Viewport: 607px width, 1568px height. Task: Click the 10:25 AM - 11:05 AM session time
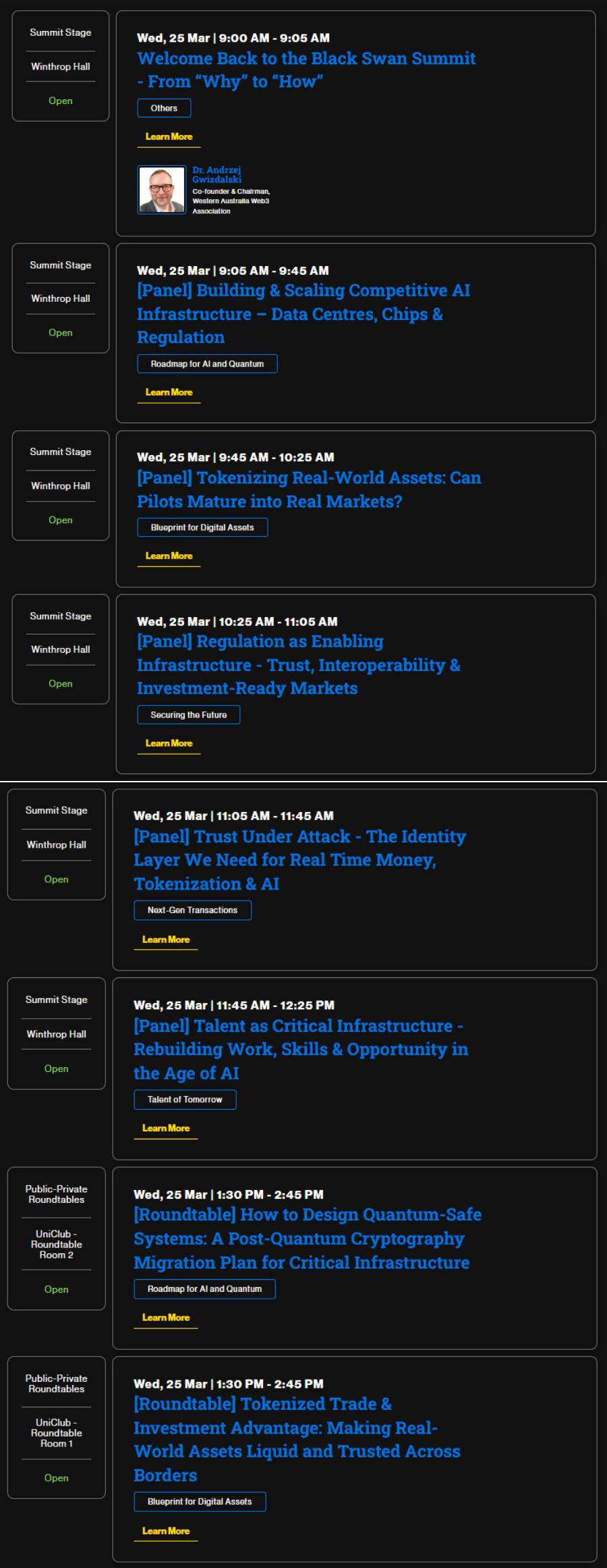(x=278, y=622)
